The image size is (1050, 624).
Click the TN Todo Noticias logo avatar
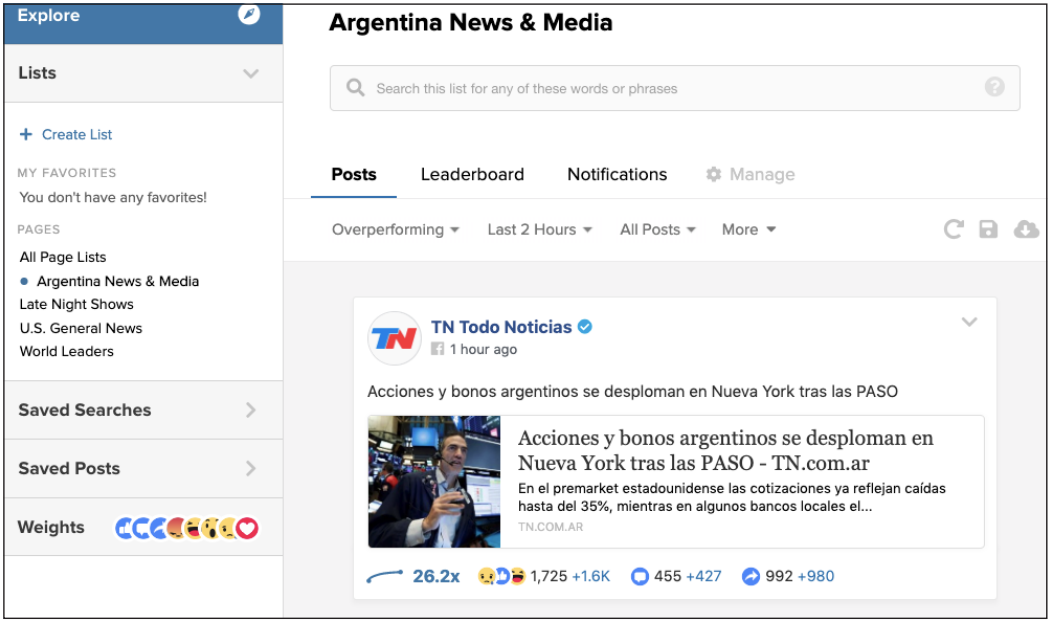click(394, 338)
